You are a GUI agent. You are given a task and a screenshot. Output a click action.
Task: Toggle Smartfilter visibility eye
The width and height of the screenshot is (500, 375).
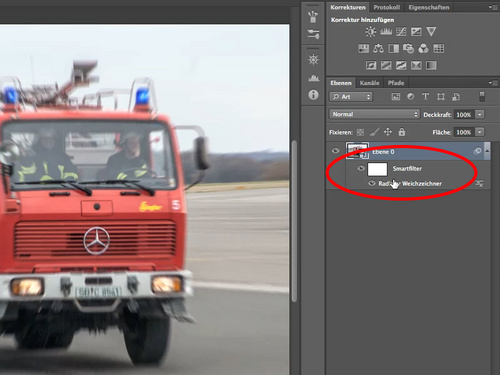tap(361, 168)
